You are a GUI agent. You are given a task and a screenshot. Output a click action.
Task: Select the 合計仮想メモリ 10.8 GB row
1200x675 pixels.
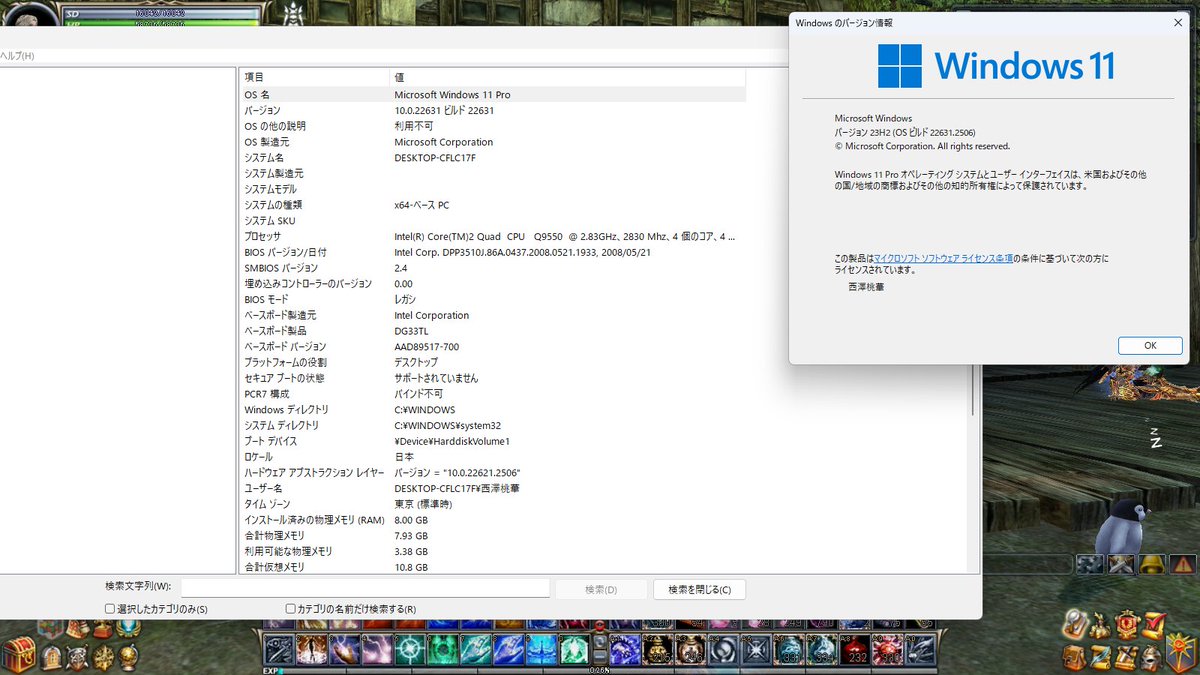tap(492, 567)
